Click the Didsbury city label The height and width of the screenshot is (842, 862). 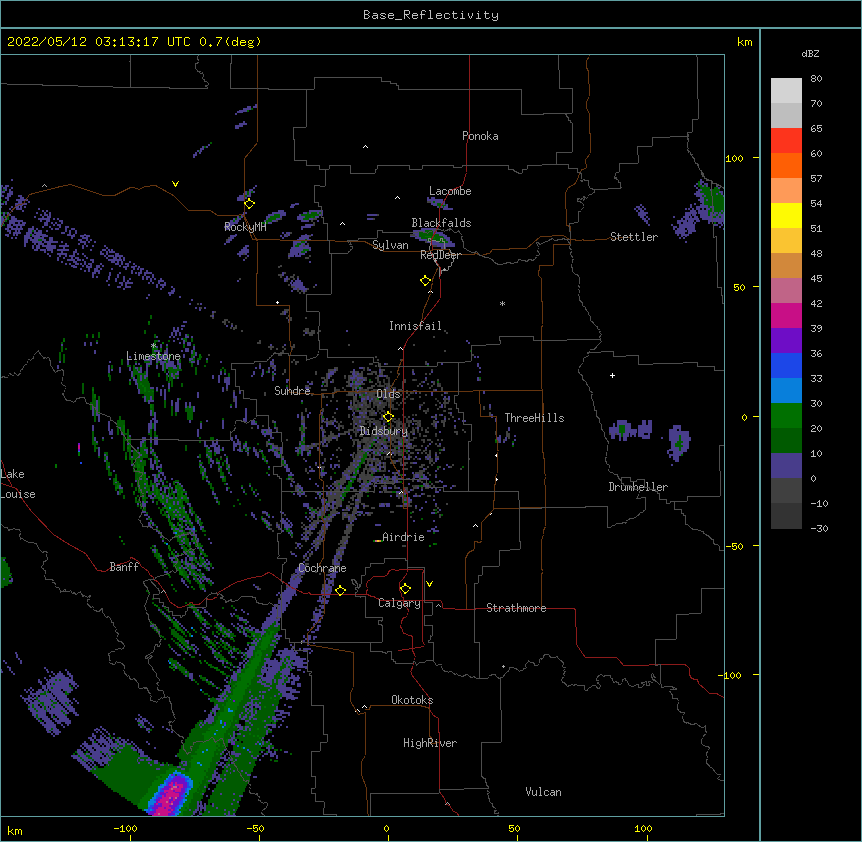[x=384, y=431]
